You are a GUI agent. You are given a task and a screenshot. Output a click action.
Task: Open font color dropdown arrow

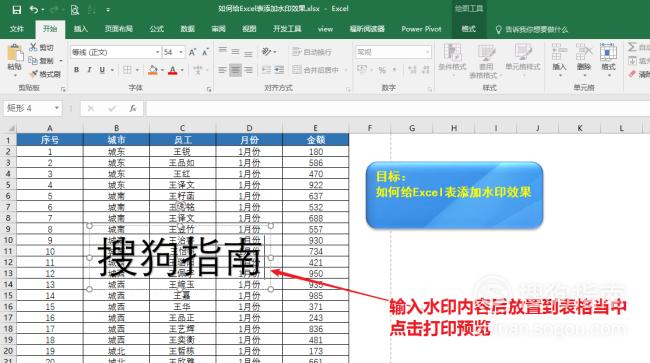[182, 70]
